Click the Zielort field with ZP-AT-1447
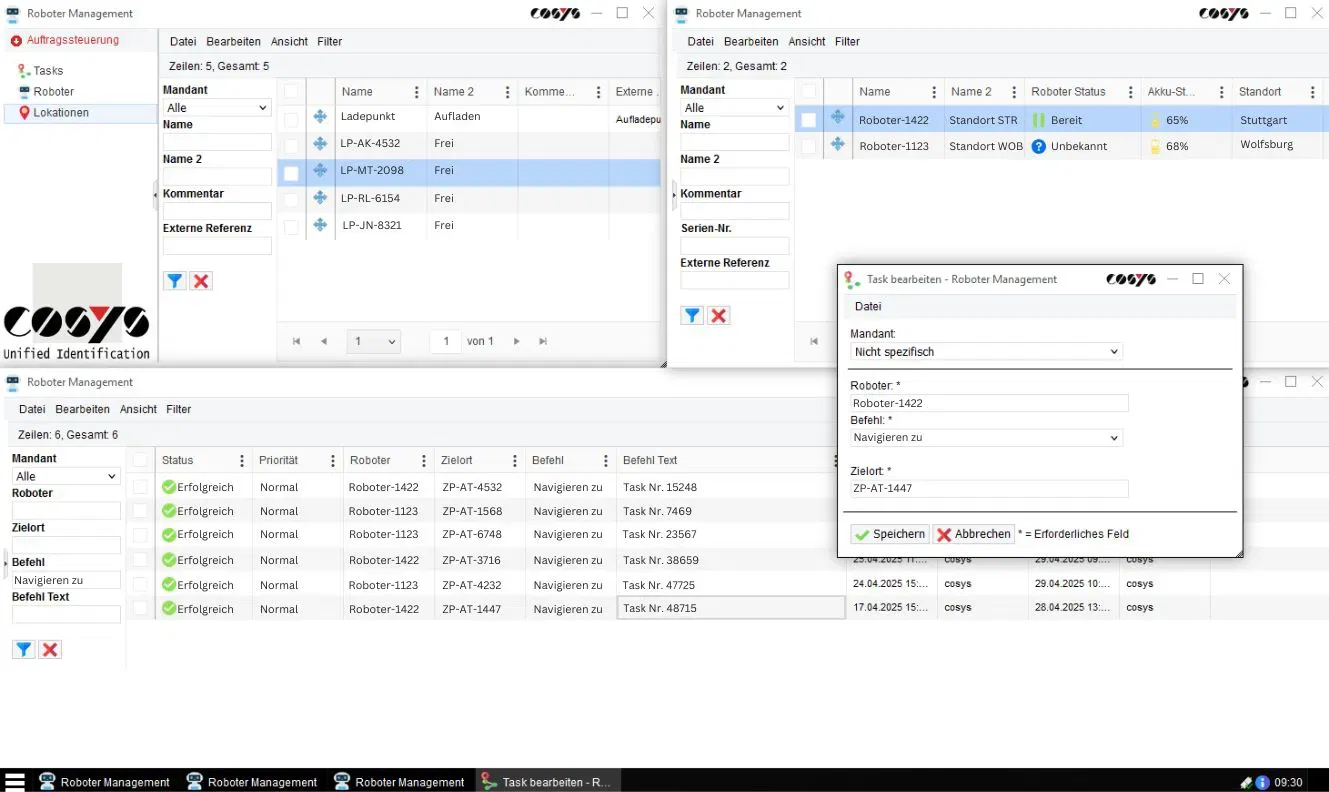The width and height of the screenshot is (1329, 792). click(x=989, y=489)
